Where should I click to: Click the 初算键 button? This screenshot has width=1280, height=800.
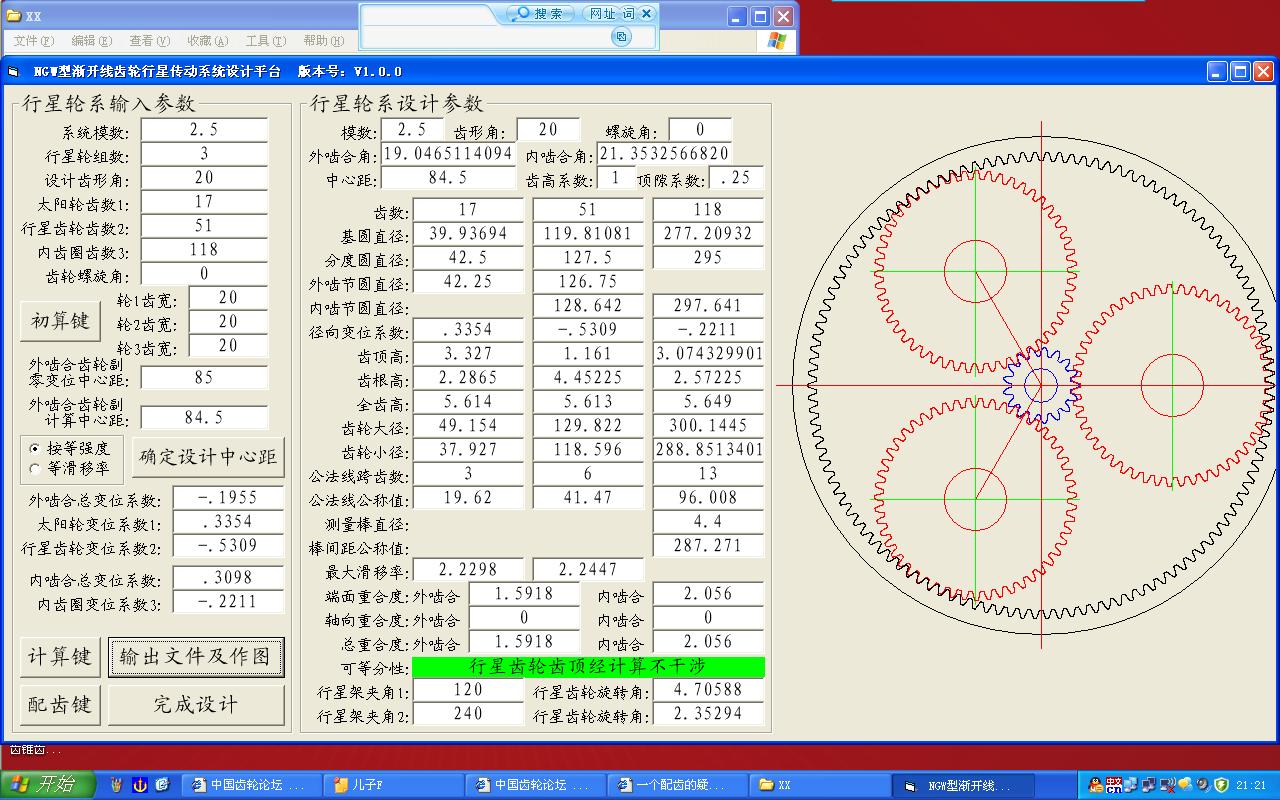(60, 321)
